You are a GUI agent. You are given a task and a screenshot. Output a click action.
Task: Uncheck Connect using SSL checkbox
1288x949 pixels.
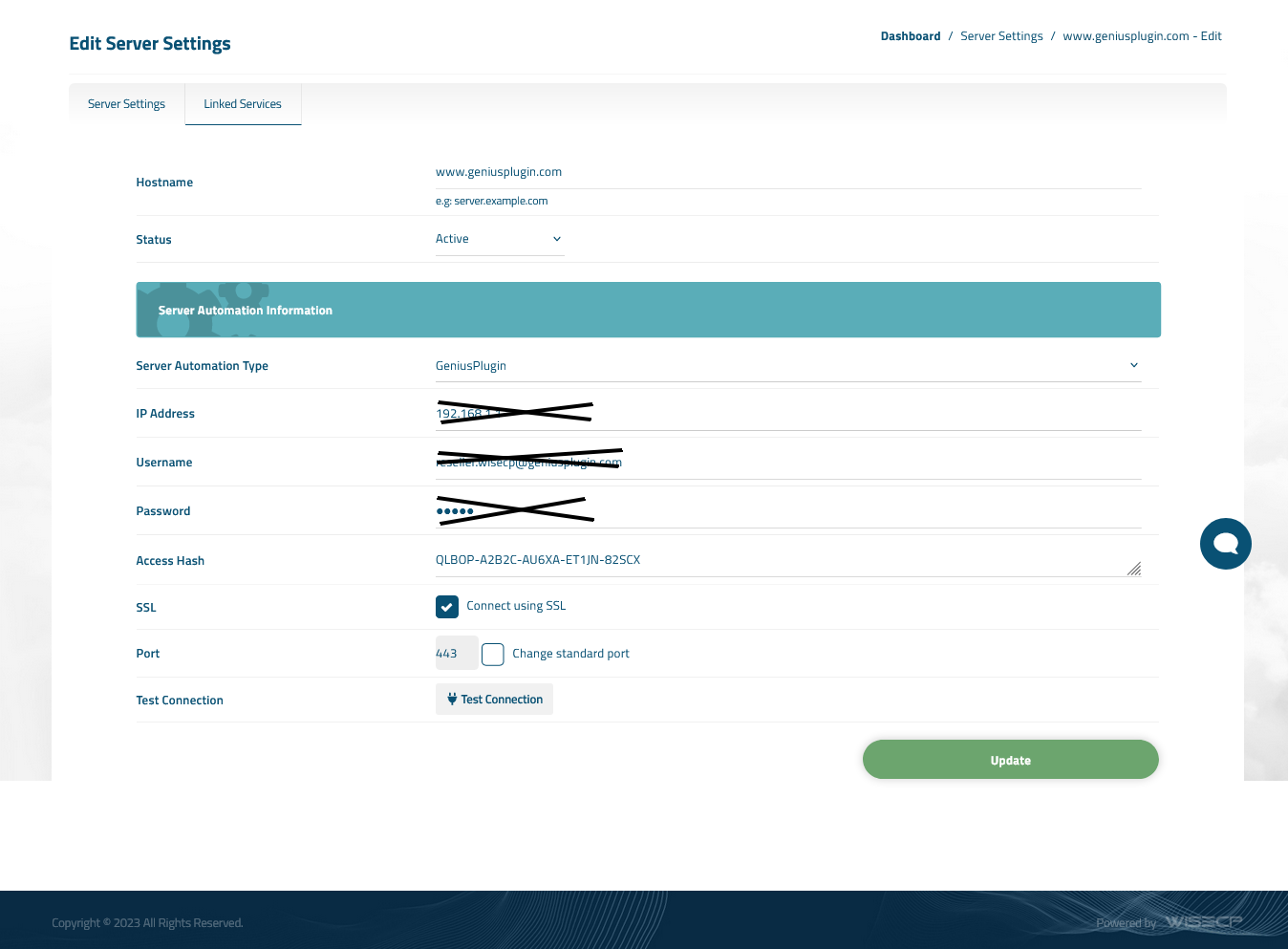point(447,607)
